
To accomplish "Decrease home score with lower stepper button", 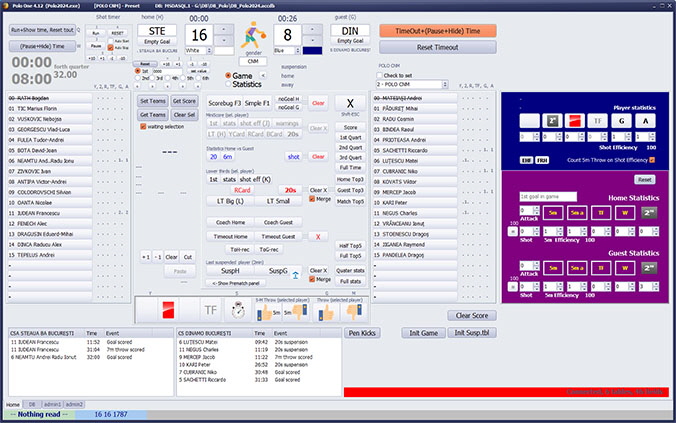I will tap(224, 40).
